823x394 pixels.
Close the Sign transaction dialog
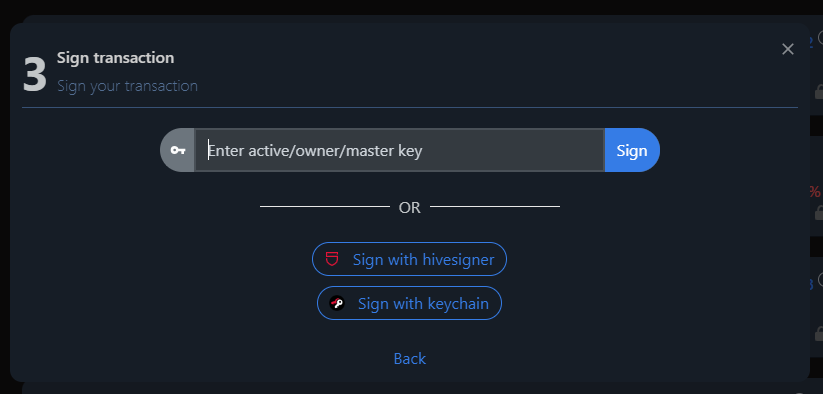[787, 49]
